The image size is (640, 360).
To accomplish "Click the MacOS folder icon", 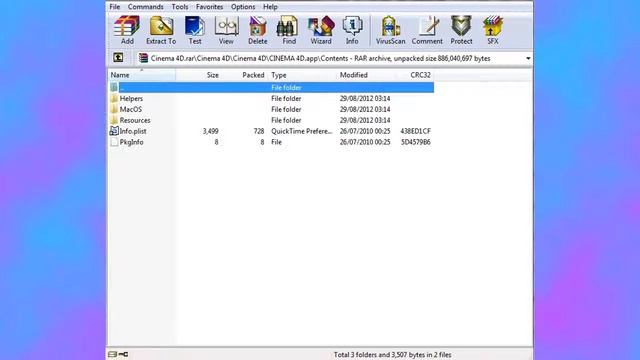I will [x=114, y=109].
